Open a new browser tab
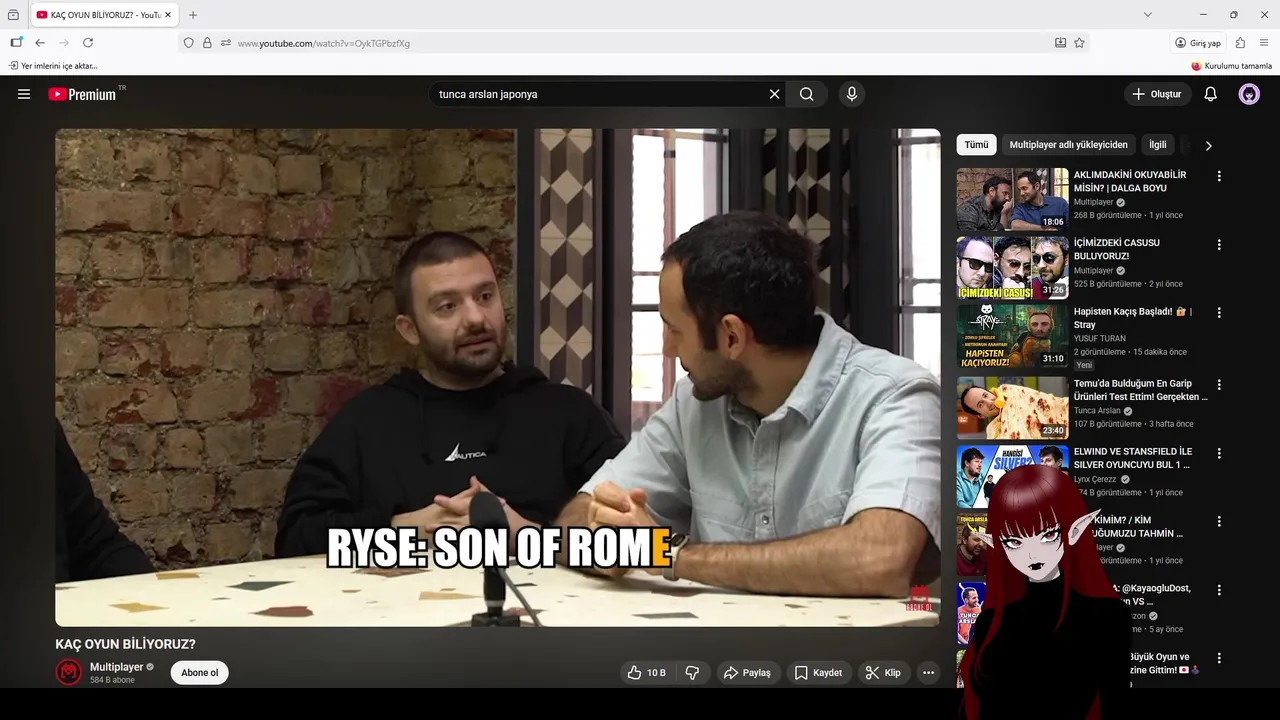 coord(193,15)
